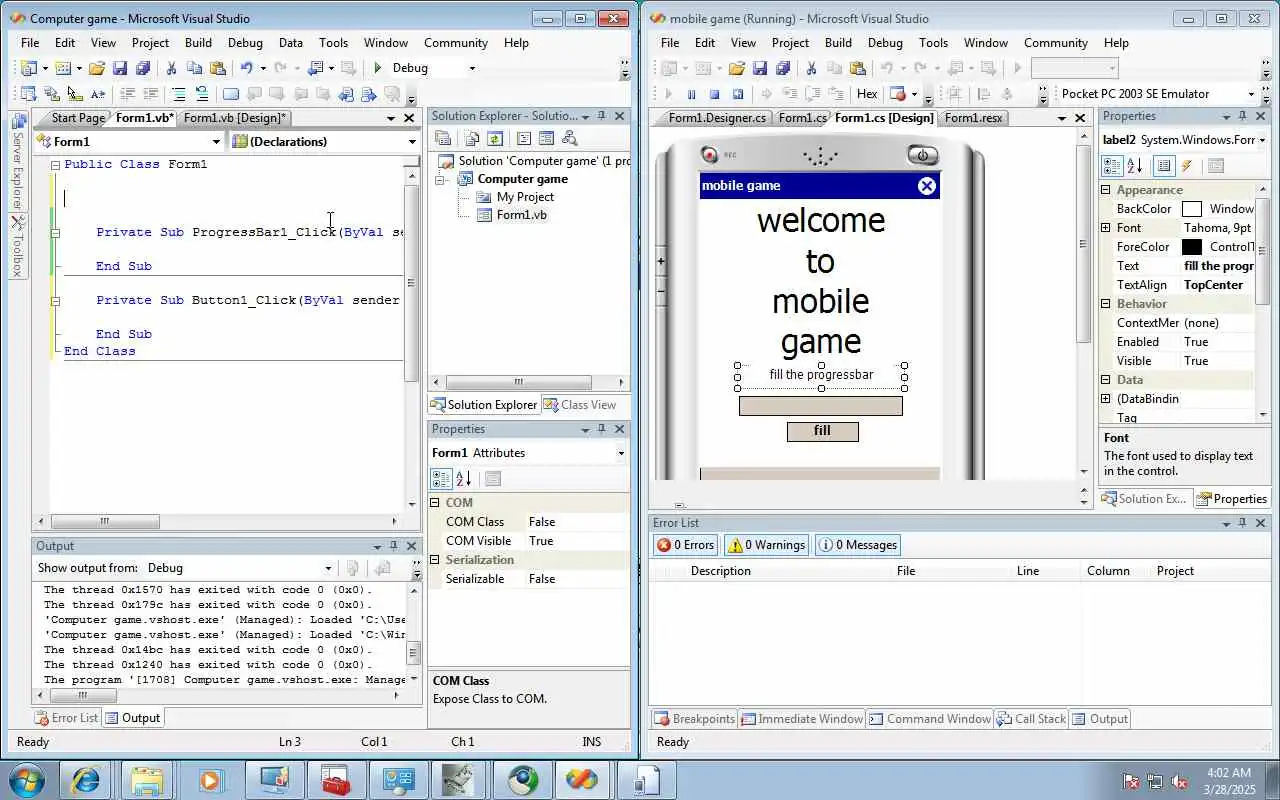Toggle Hex display in debug toolbar

pos(867,94)
